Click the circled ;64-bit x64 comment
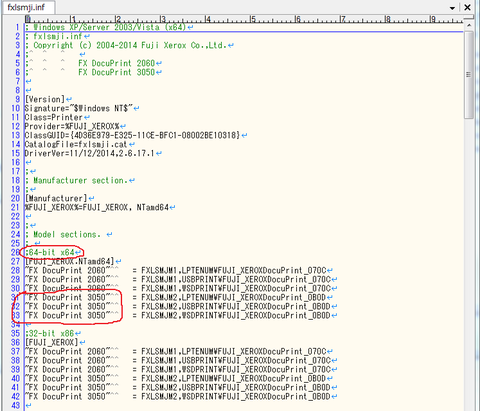Image resolution: width=480 pixels, height=411 pixels. click(x=50, y=252)
